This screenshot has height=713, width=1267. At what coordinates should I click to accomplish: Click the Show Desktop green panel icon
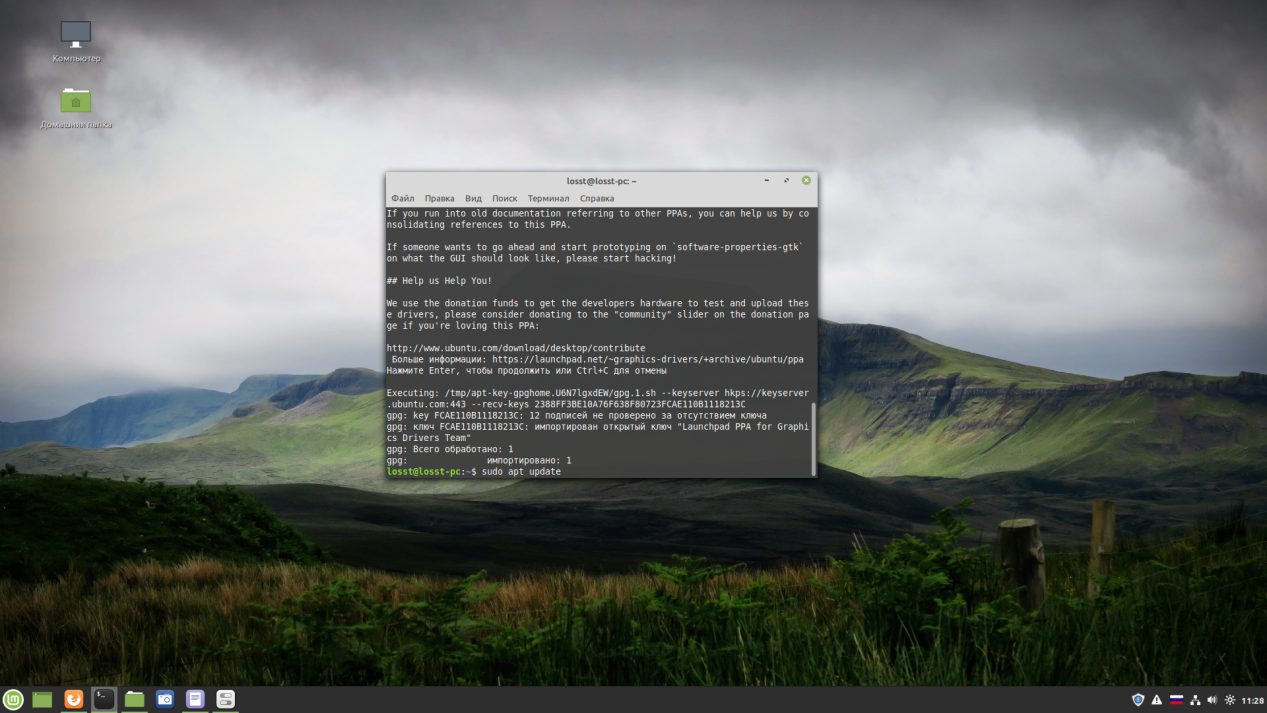[42, 700]
